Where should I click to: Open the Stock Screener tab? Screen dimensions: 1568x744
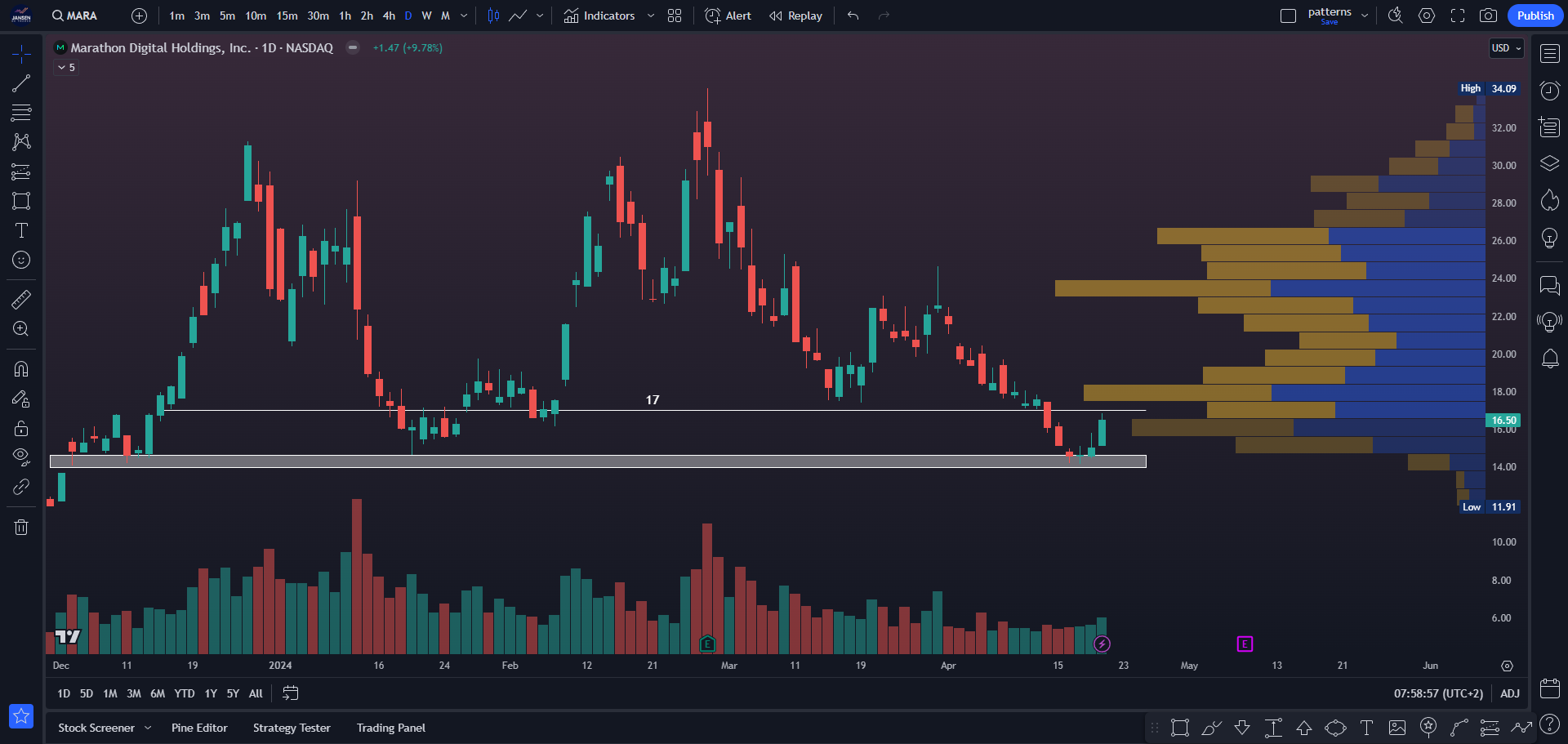coord(96,728)
